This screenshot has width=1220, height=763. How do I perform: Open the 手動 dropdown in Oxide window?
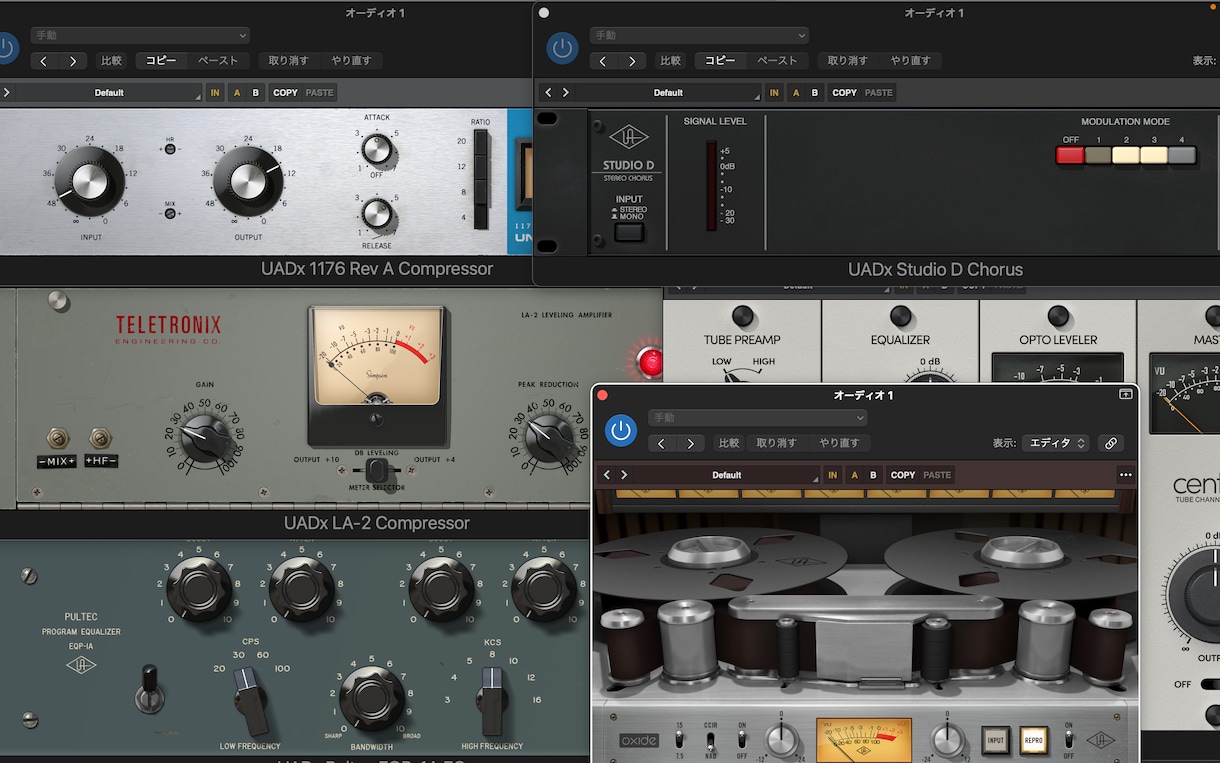(x=757, y=417)
